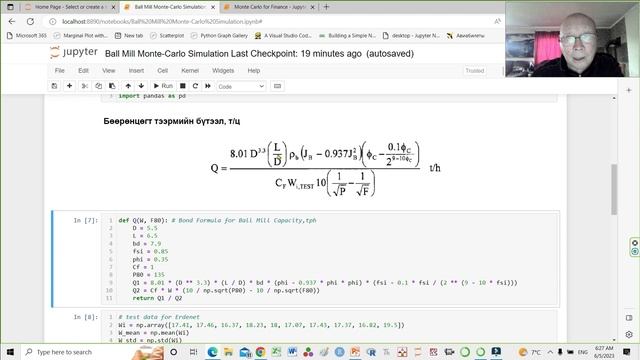Open the Windows Start menu
Screen dimensions: 640x360
click(x=10, y=352)
